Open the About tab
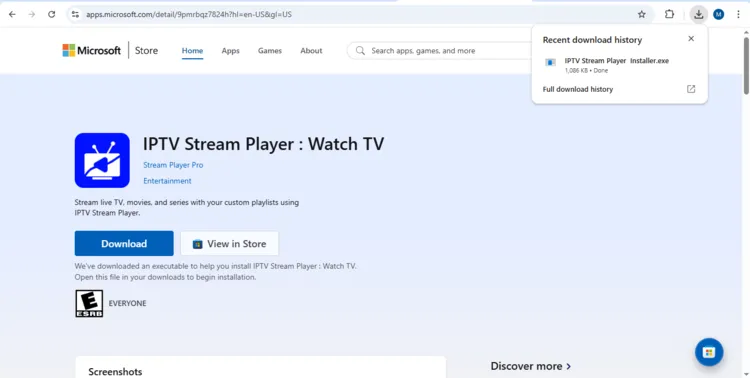This screenshot has height=378, width=750. tap(311, 51)
